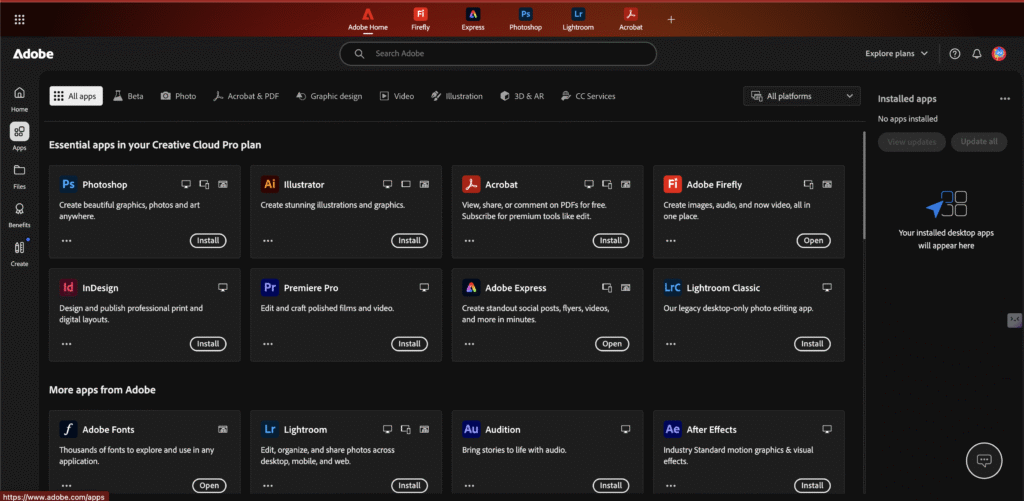
Task: Click the Adobe Firefly card icon
Action: pyautogui.click(x=672, y=184)
